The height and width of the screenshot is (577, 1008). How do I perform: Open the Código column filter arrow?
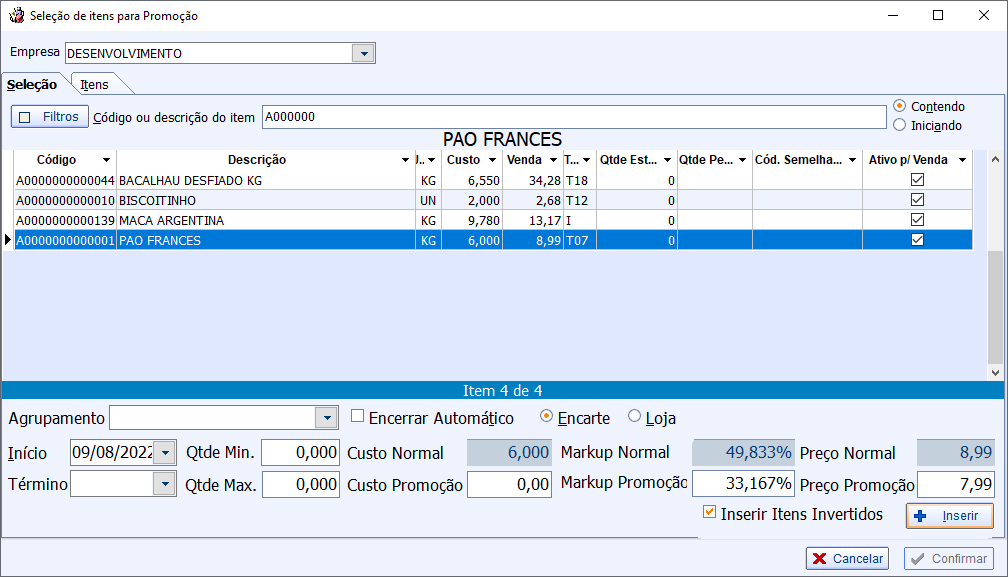point(106,160)
